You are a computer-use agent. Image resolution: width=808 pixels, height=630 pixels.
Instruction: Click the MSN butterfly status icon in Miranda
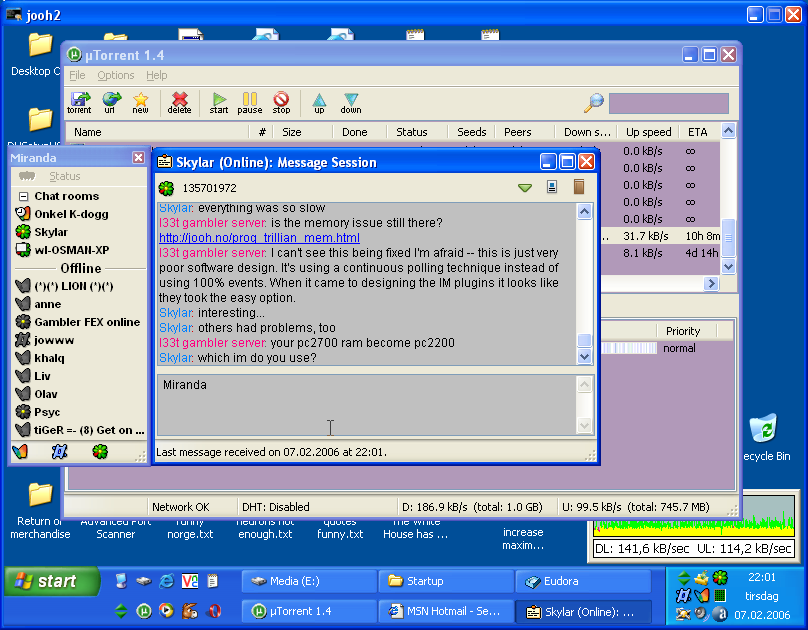pyautogui.click(x=20, y=452)
